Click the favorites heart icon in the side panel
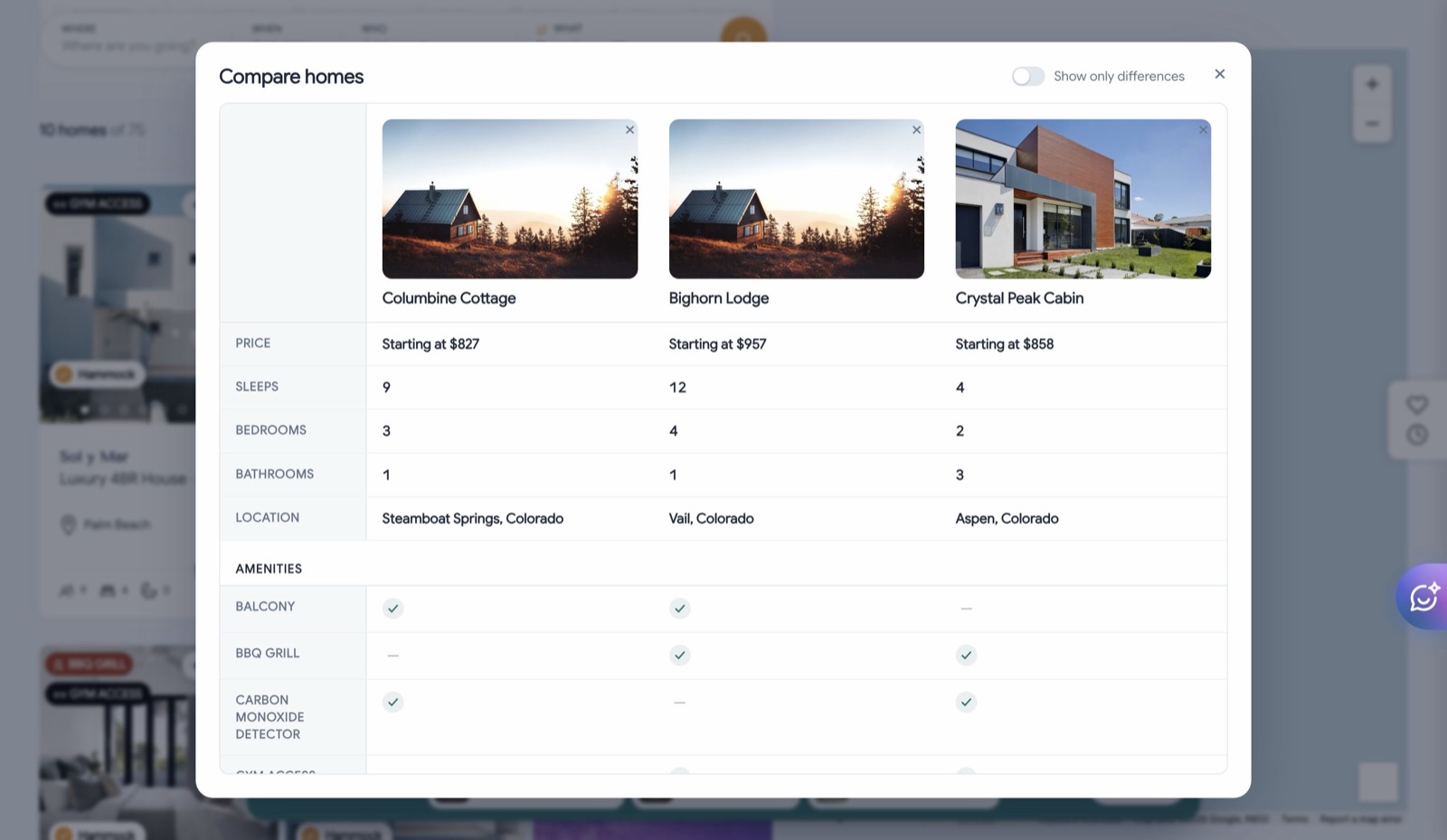The image size is (1447, 840). click(x=1417, y=404)
